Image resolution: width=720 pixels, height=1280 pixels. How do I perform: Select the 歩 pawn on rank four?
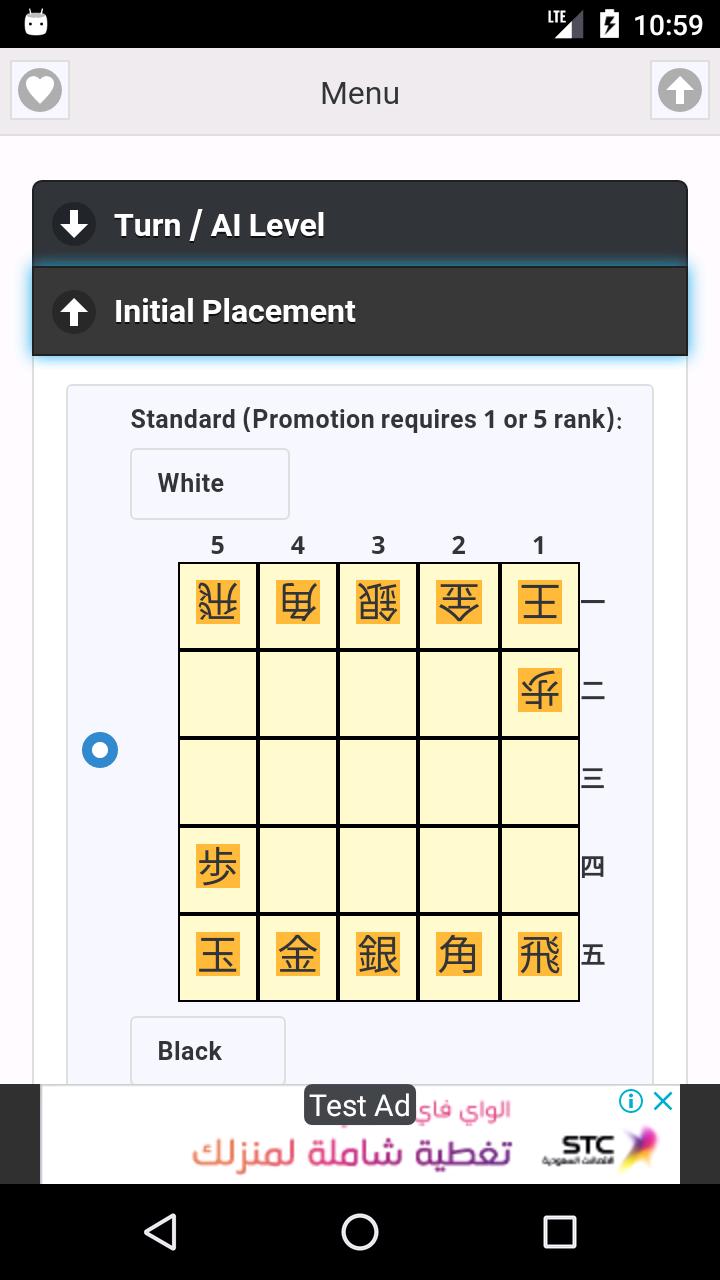coord(217,867)
